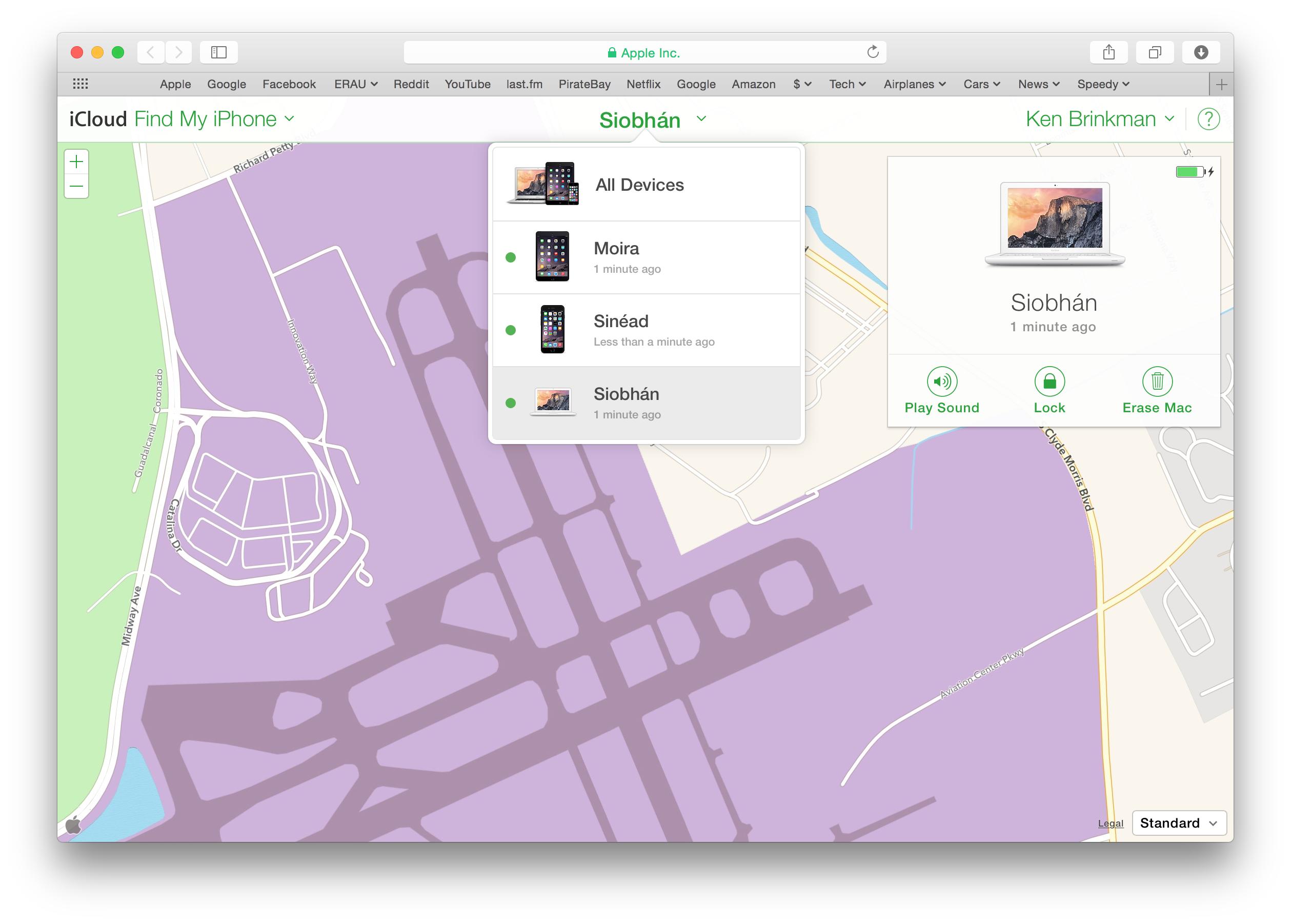Open the help question mark icon
1291x924 pixels.
[1208, 119]
